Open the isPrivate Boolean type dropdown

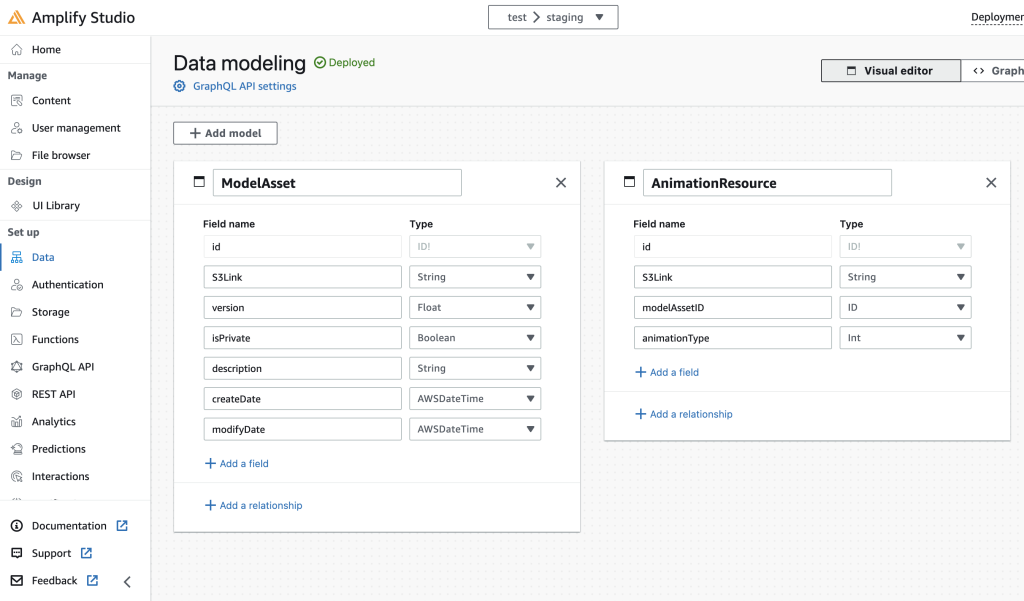coord(474,337)
